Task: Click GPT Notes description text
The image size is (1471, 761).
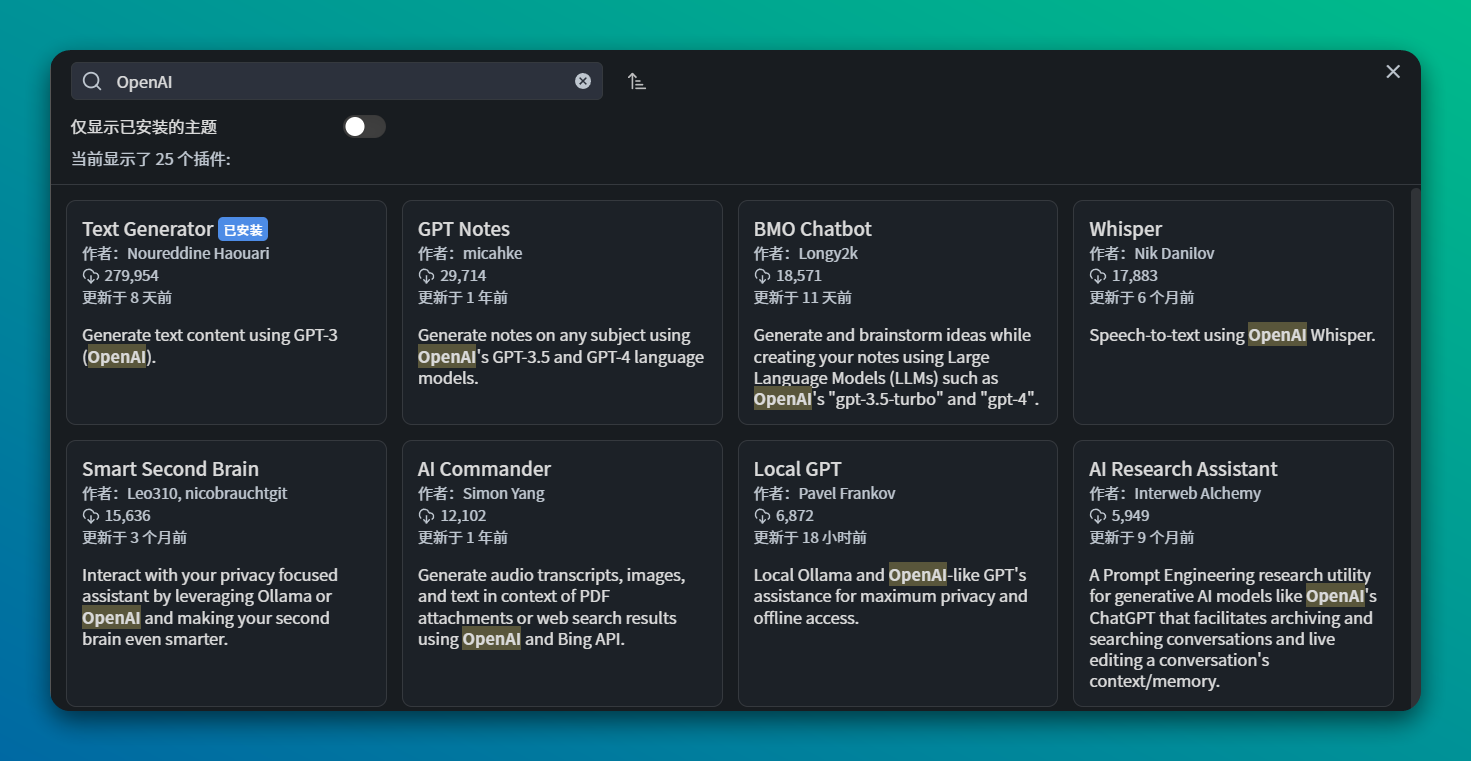Action: (561, 357)
